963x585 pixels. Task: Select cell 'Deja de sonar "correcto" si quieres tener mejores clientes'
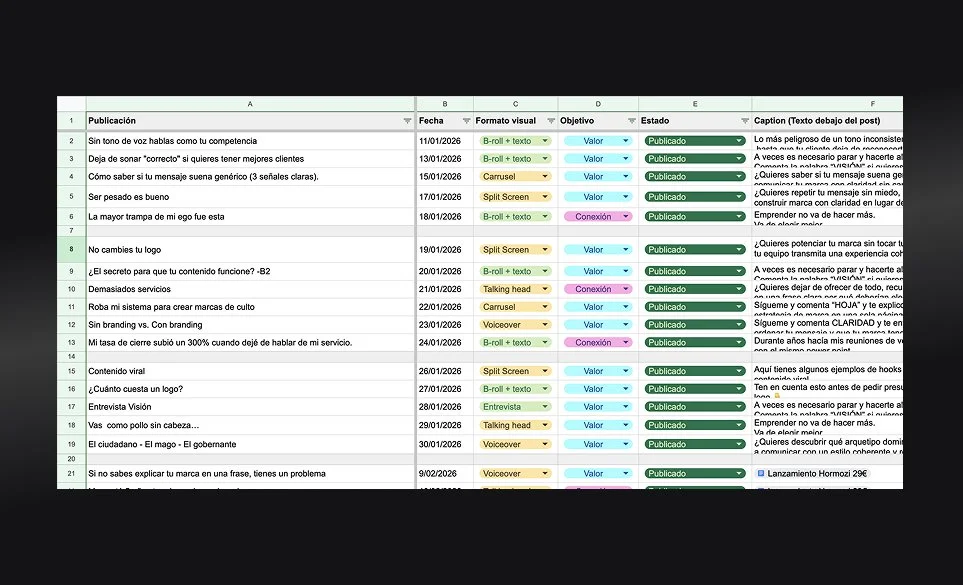pyautogui.click(x=251, y=158)
